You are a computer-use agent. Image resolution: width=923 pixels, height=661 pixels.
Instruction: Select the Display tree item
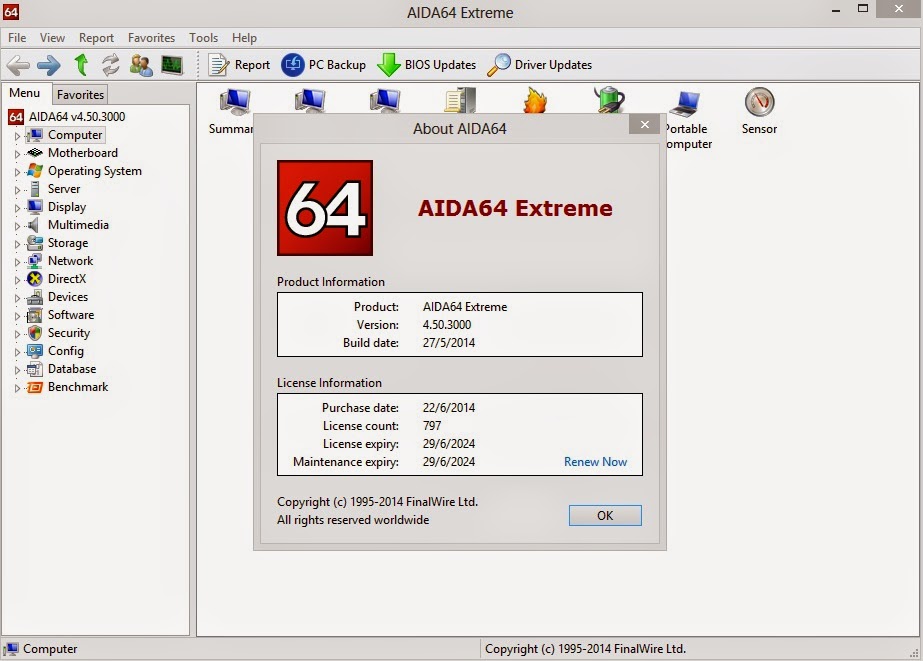(67, 207)
